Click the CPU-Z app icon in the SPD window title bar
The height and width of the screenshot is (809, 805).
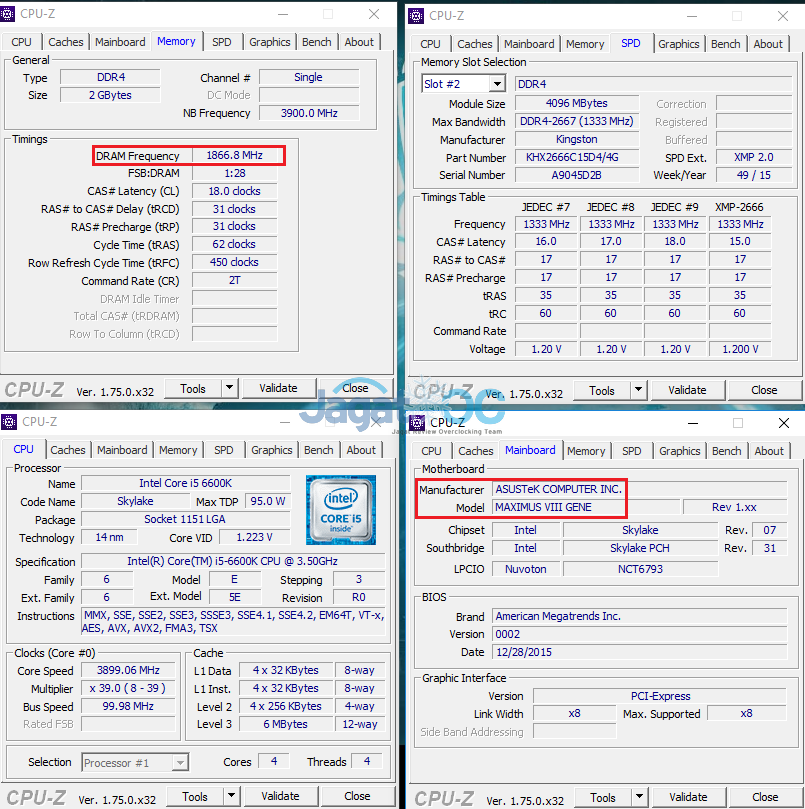[416, 16]
